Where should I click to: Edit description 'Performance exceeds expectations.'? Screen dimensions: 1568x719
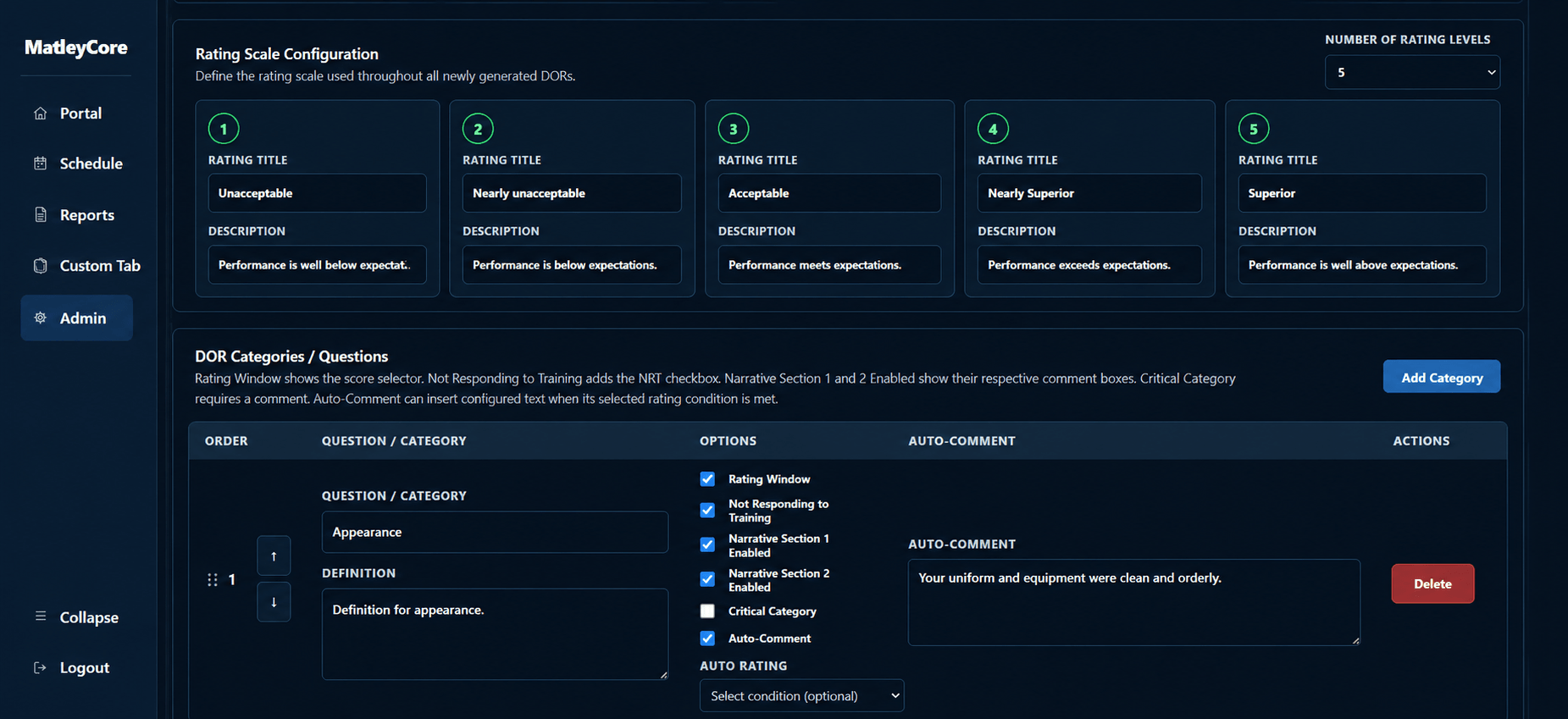coord(1089,265)
